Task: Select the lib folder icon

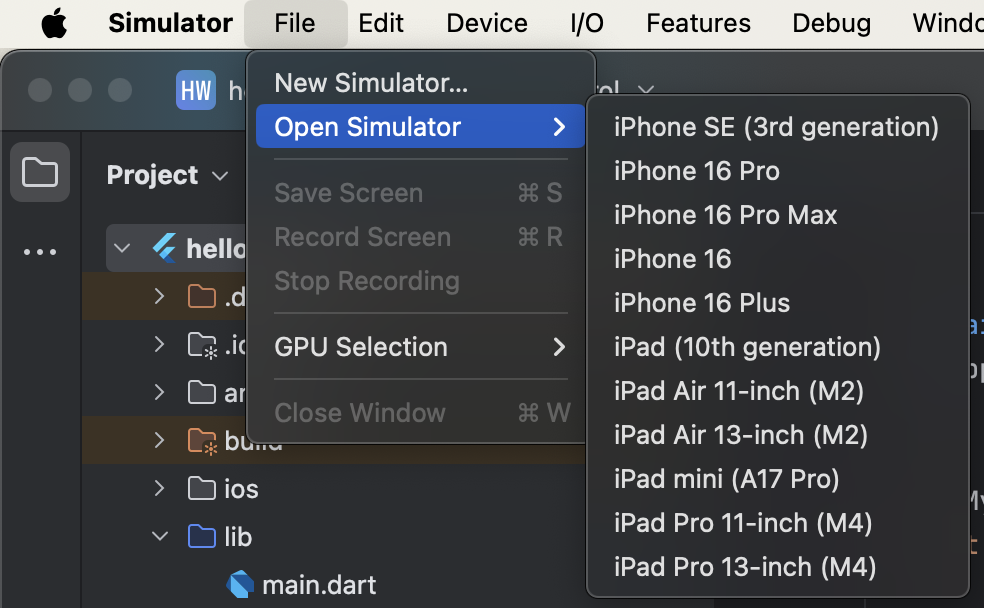Action: (201, 536)
